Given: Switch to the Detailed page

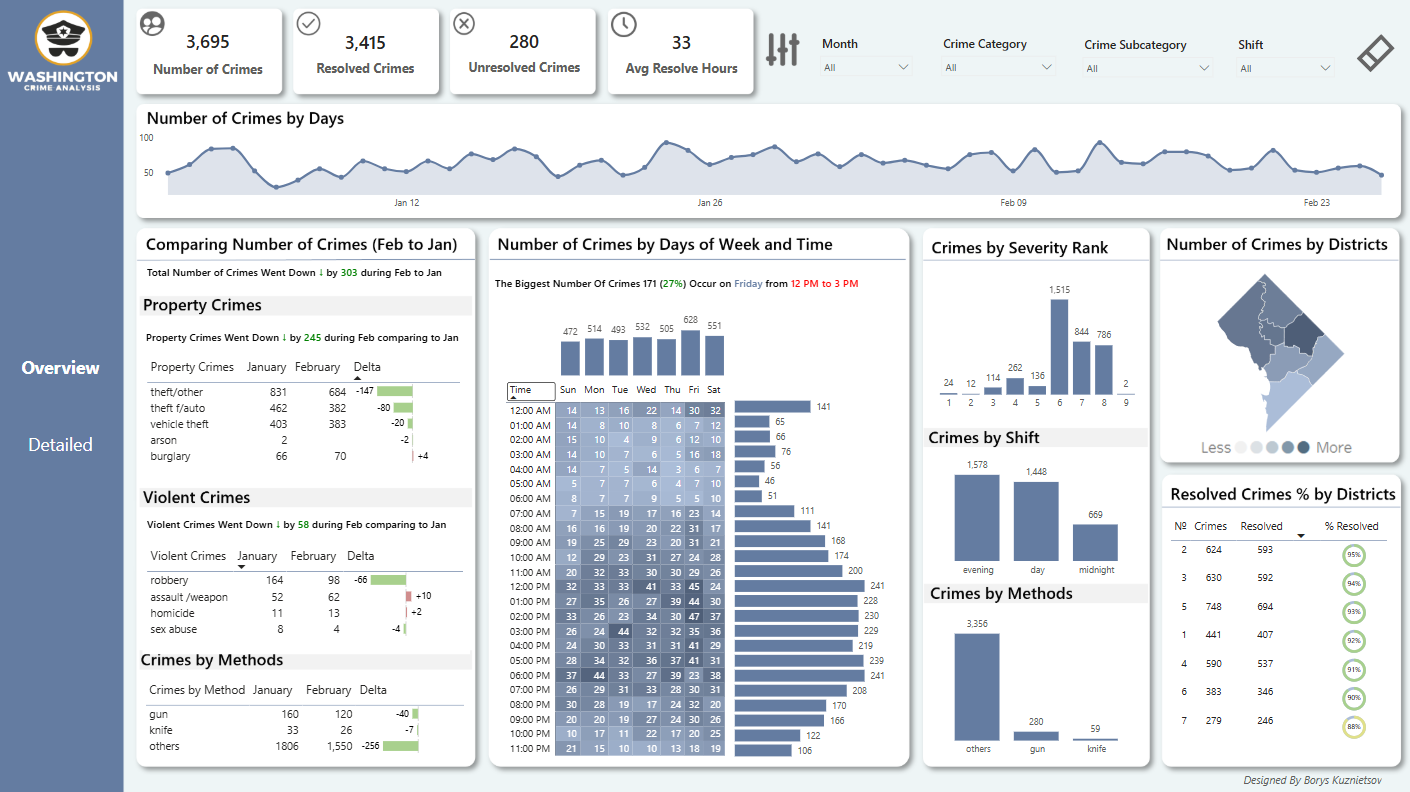Looking at the screenshot, I should coord(60,445).
